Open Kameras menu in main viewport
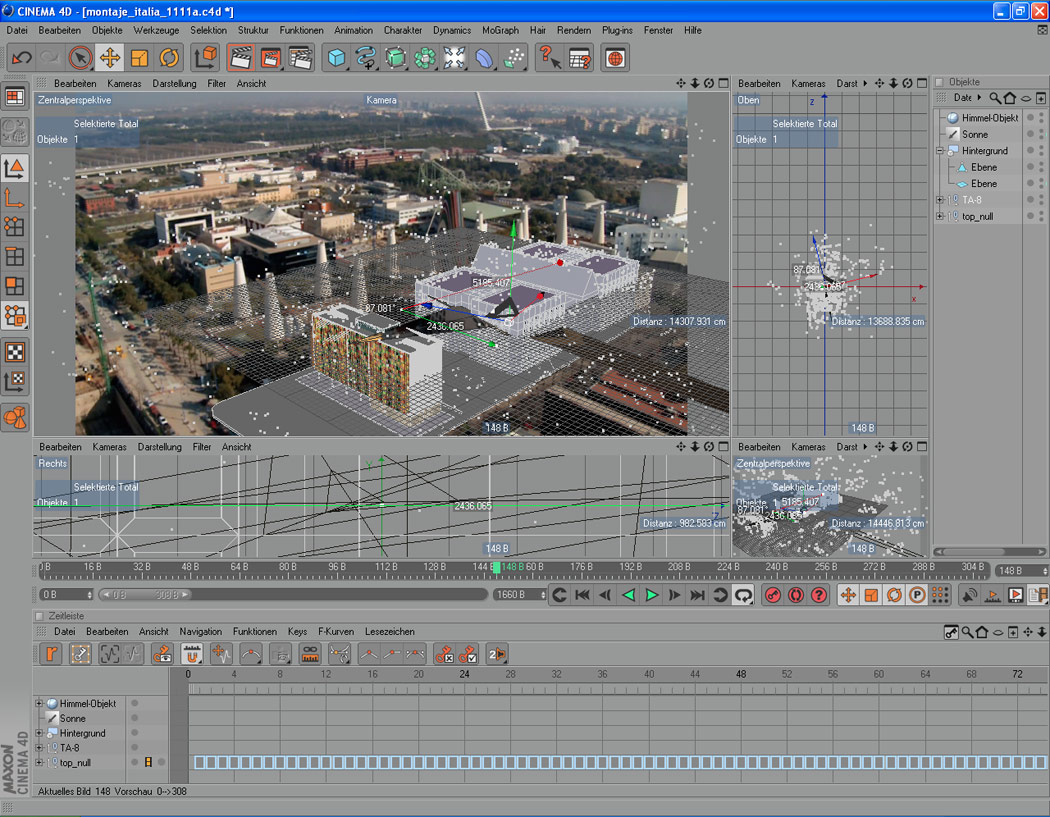 point(125,84)
